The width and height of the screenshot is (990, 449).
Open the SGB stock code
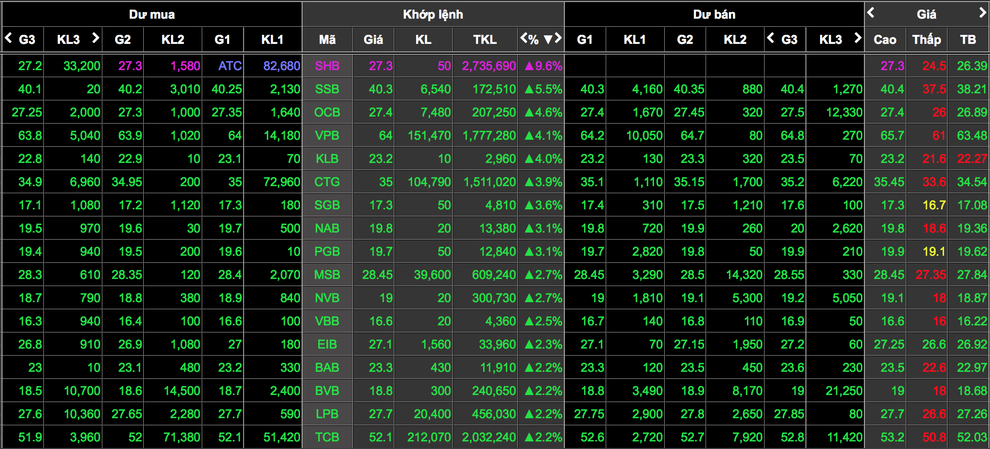[x=328, y=205]
